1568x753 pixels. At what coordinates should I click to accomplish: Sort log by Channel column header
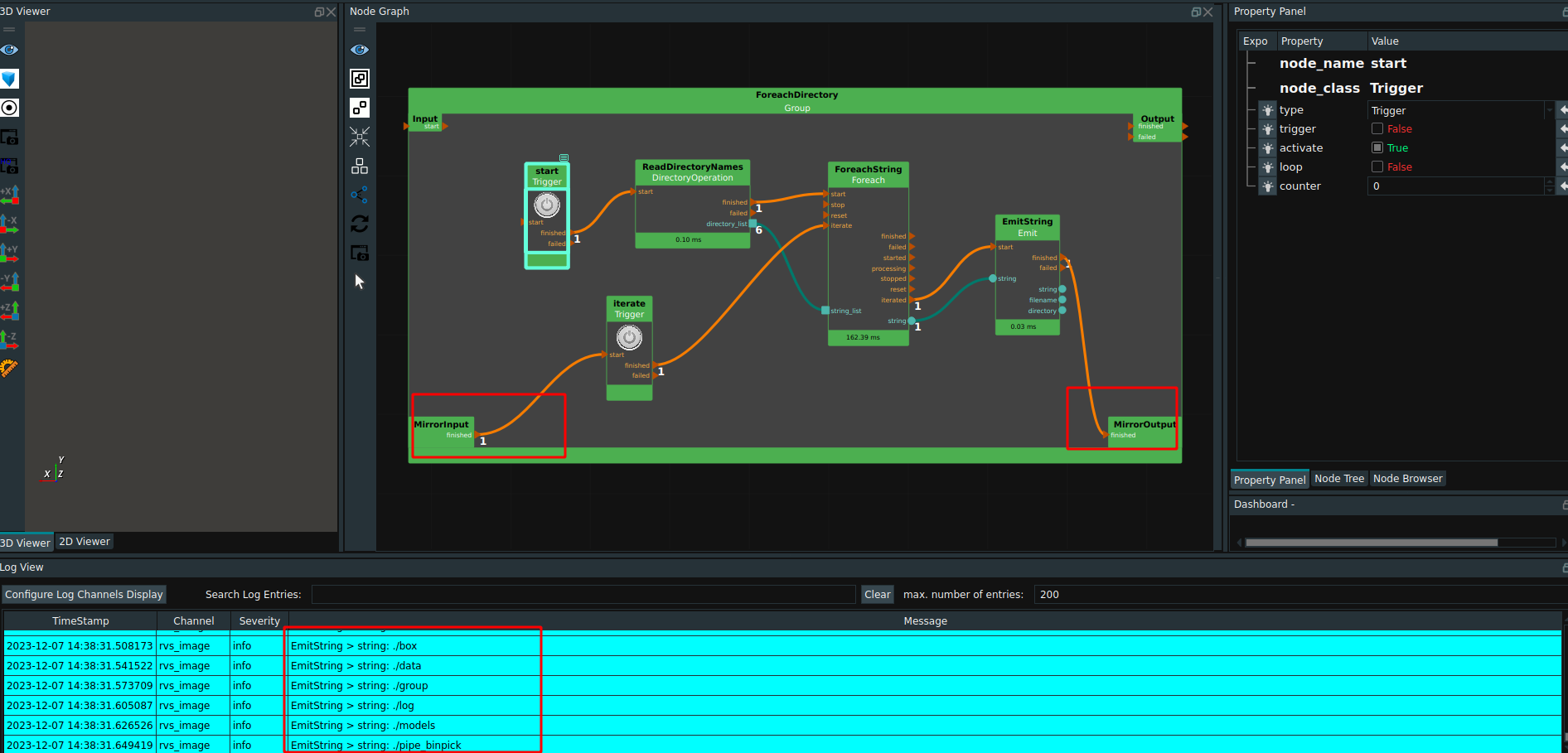pyautogui.click(x=194, y=621)
